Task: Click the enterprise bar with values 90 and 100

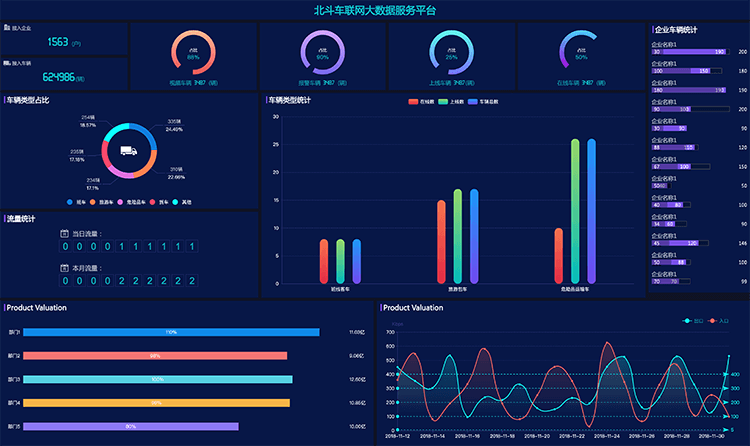Action: click(691, 109)
